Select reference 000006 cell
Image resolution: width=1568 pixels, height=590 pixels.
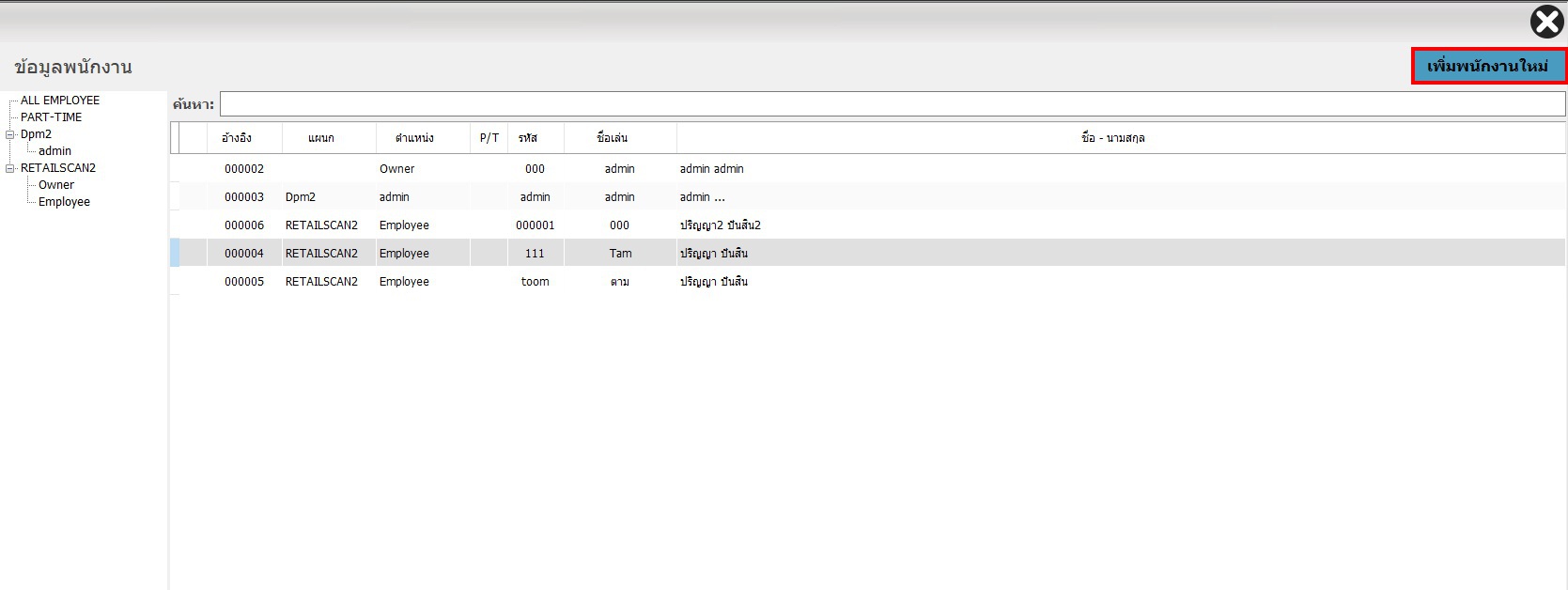(244, 225)
